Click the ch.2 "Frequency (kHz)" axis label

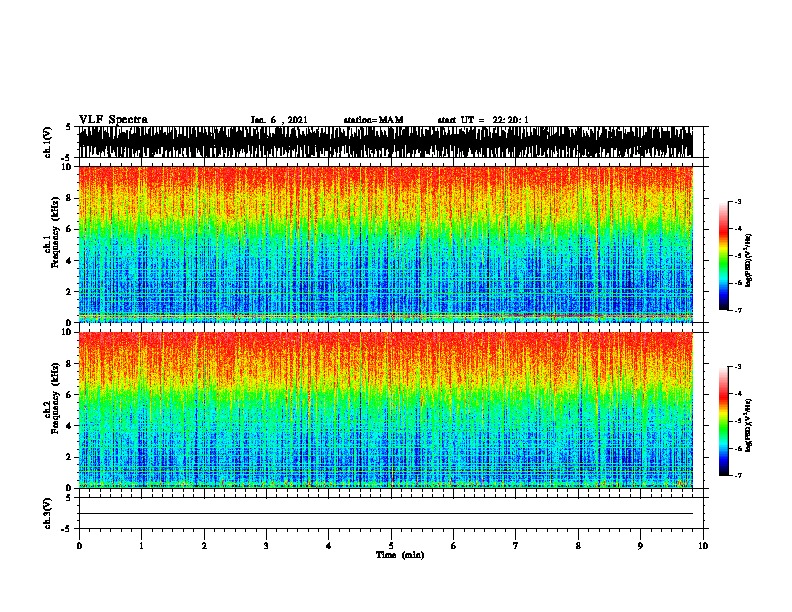[55, 398]
